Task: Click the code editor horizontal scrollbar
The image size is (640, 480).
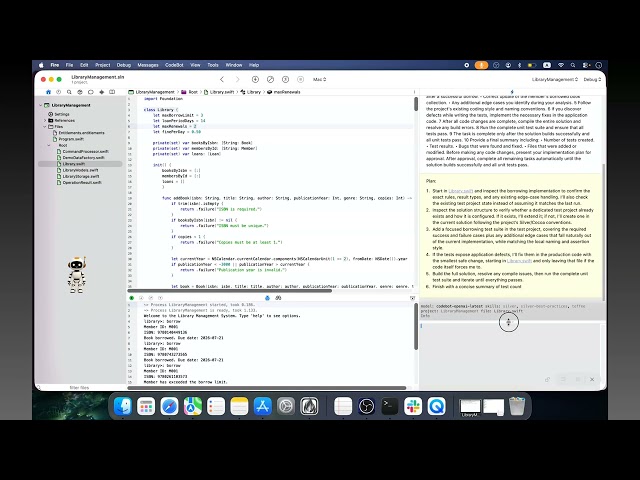Action: click(x=230, y=291)
